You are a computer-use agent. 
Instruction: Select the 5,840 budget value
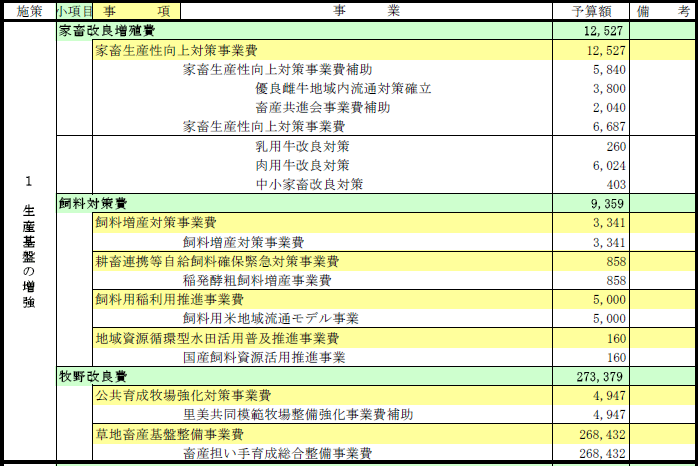click(609, 70)
